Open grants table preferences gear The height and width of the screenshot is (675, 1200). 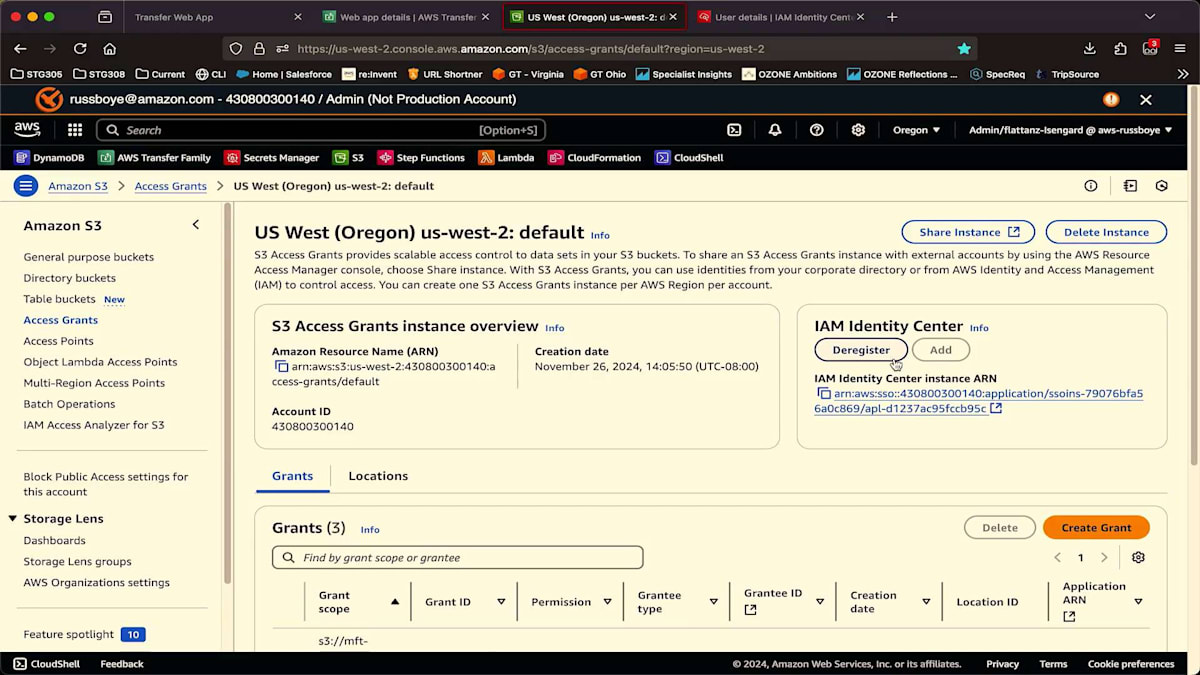(x=1138, y=557)
